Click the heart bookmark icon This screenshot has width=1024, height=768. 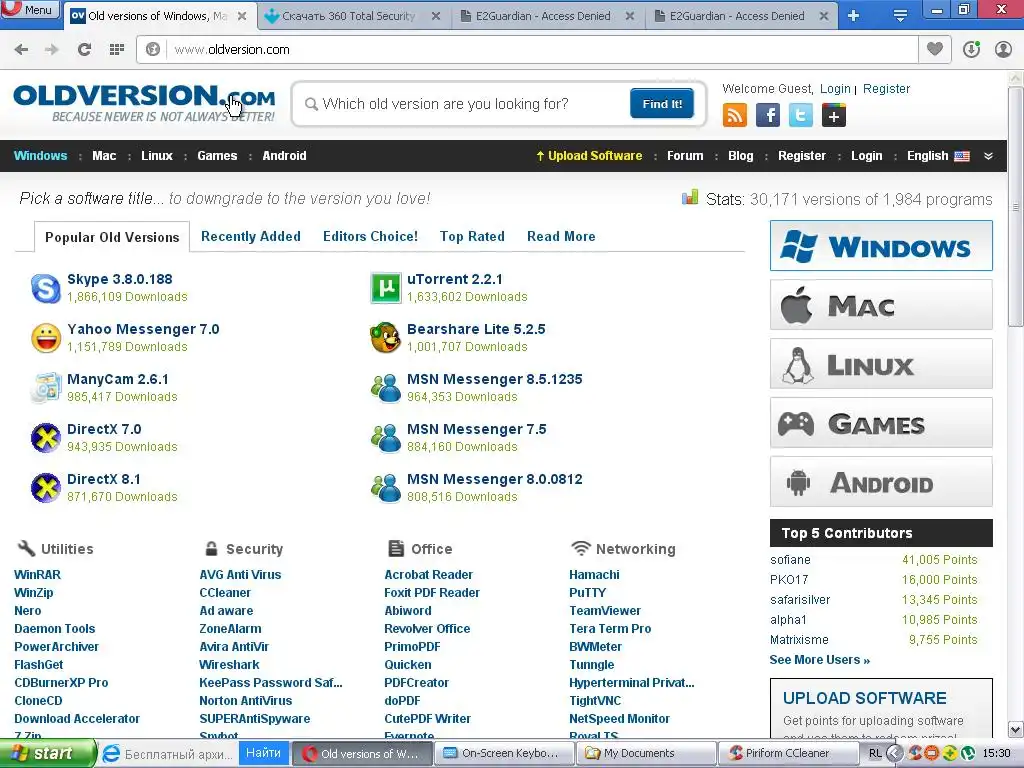tap(935, 49)
